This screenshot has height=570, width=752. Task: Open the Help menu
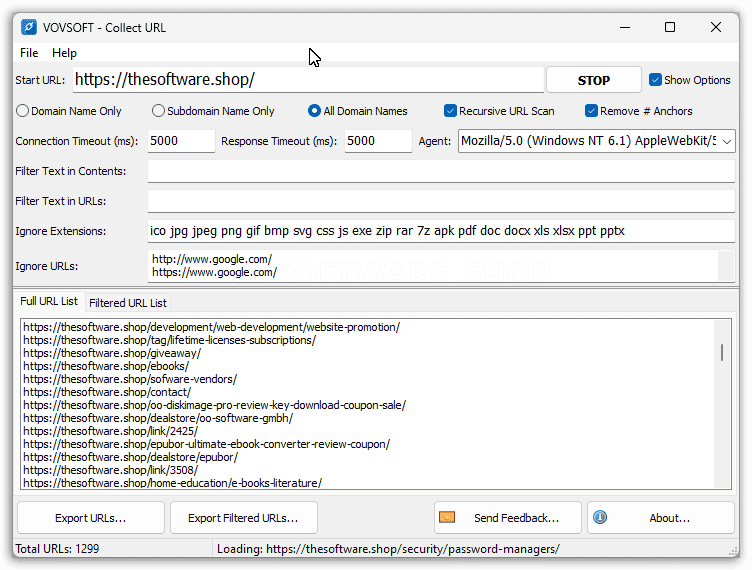coord(64,53)
